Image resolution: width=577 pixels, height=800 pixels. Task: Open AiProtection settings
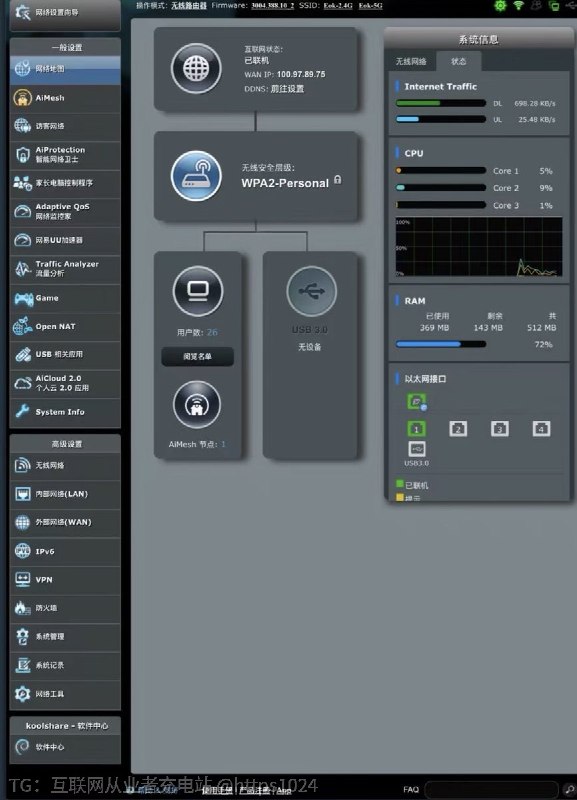65,155
